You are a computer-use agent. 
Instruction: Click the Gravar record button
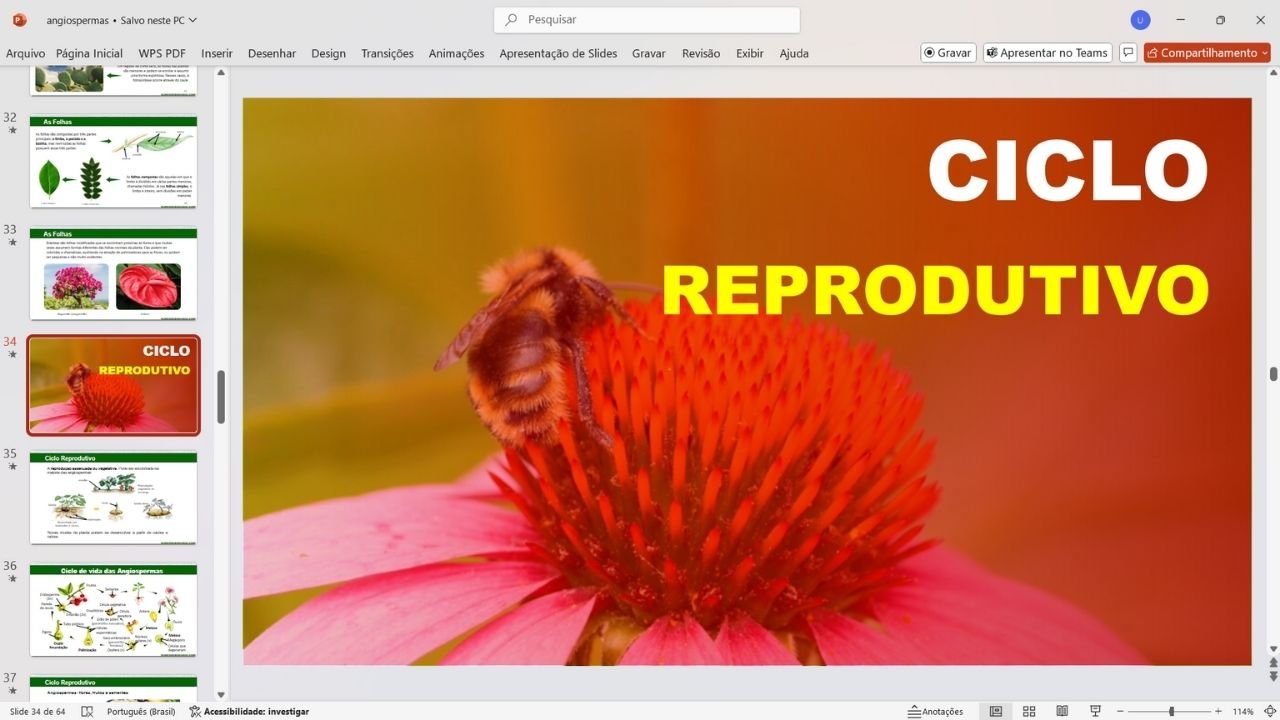coord(947,53)
